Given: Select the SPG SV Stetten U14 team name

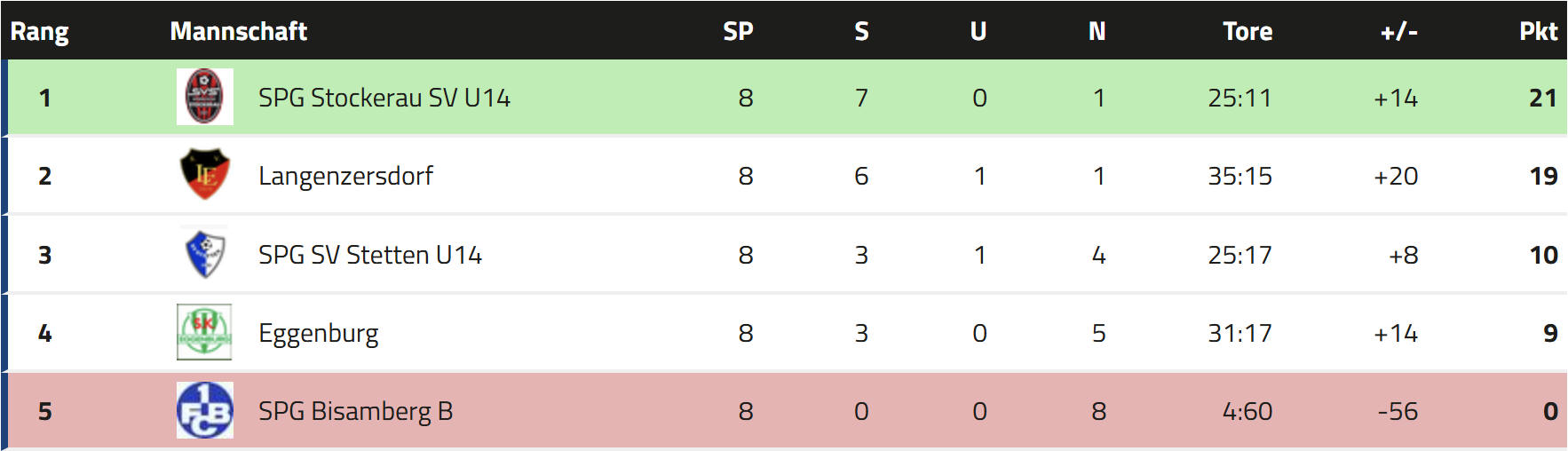Looking at the screenshot, I should pos(369,255).
